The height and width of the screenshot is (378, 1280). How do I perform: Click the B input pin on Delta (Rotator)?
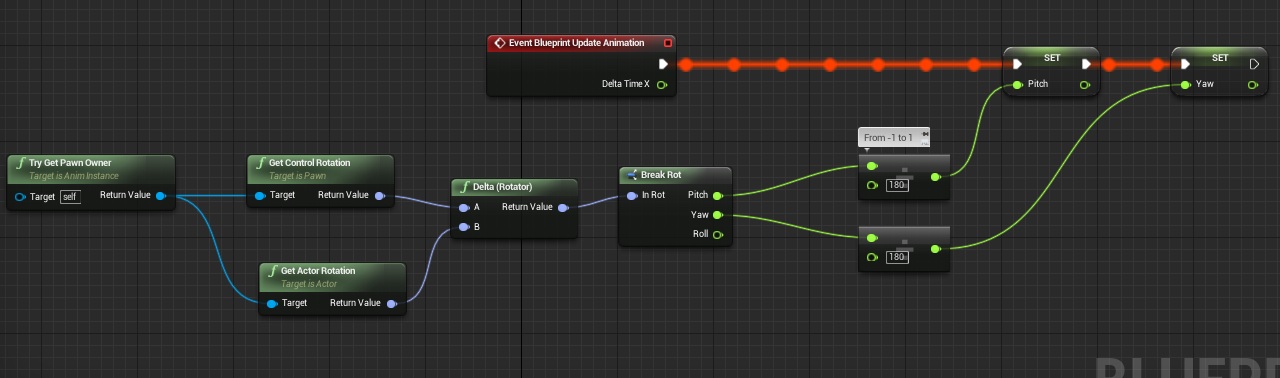click(463, 227)
